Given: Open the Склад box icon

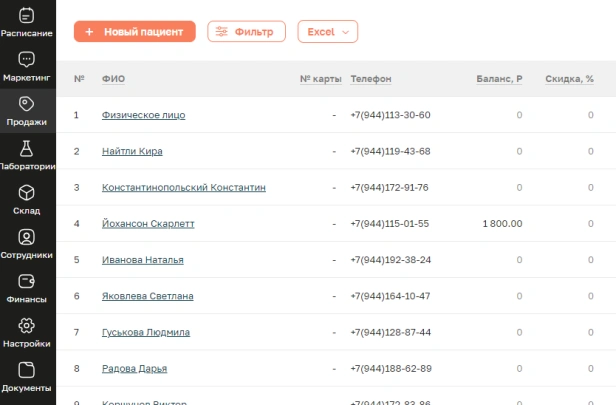Looking at the screenshot, I should [x=27, y=193].
